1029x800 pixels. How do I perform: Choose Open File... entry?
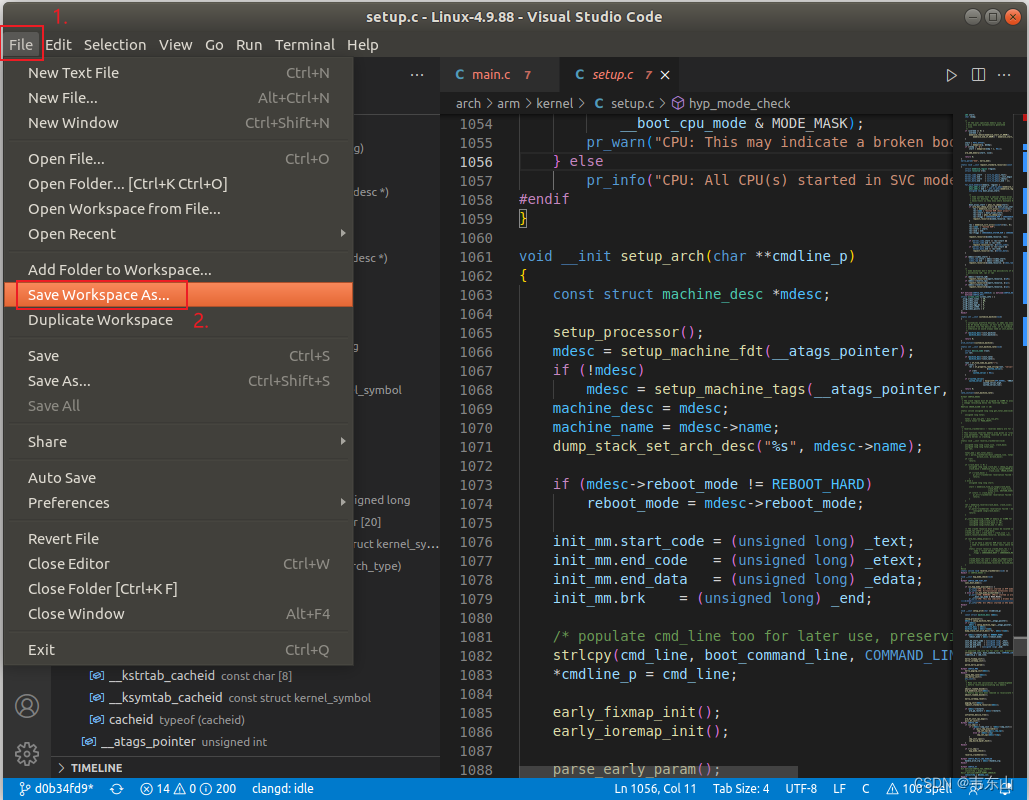(x=178, y=159)
